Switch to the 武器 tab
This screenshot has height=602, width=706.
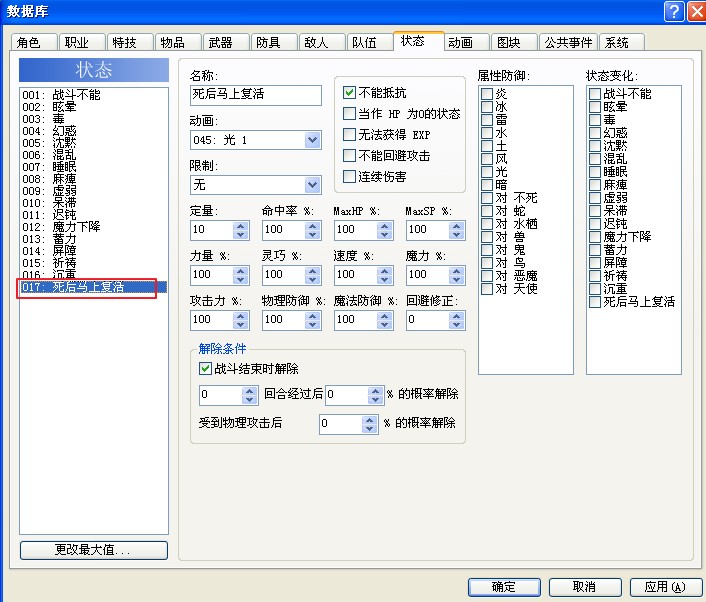(226, 42)
